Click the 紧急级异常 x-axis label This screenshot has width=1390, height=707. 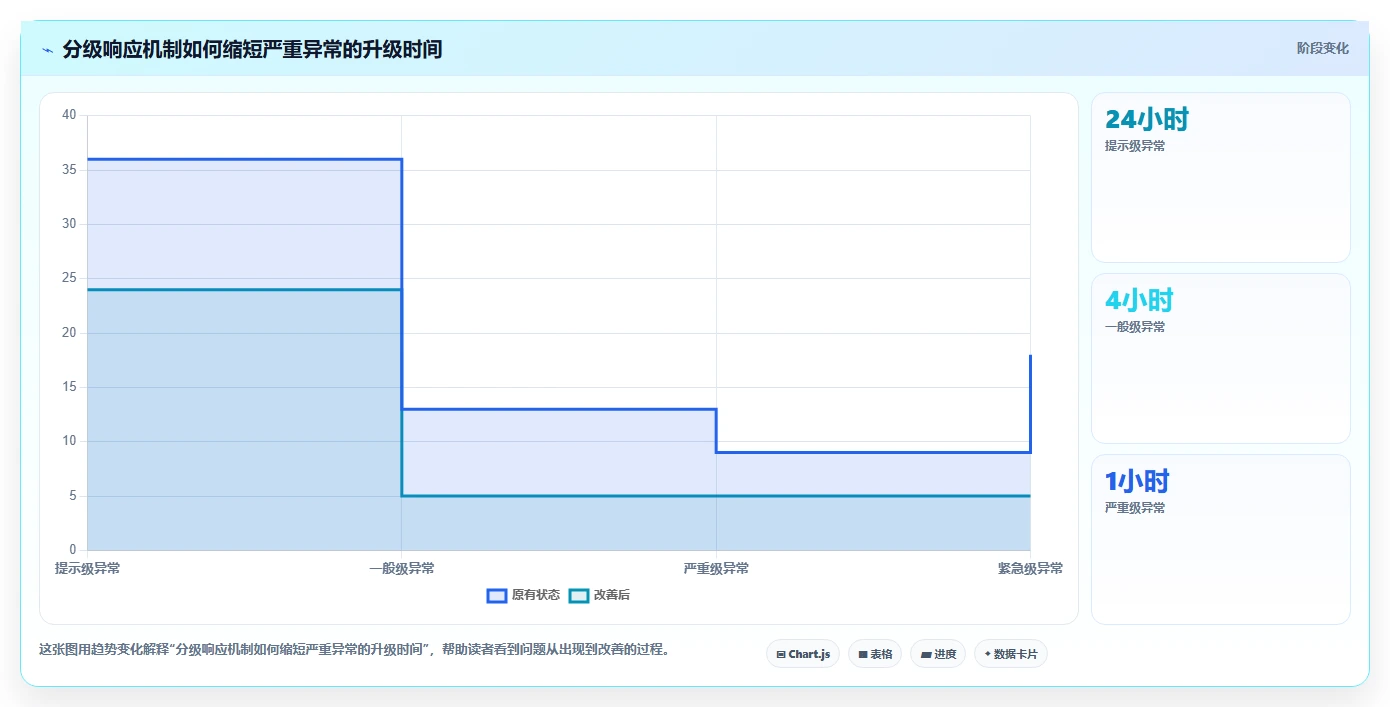point(1030,569)
